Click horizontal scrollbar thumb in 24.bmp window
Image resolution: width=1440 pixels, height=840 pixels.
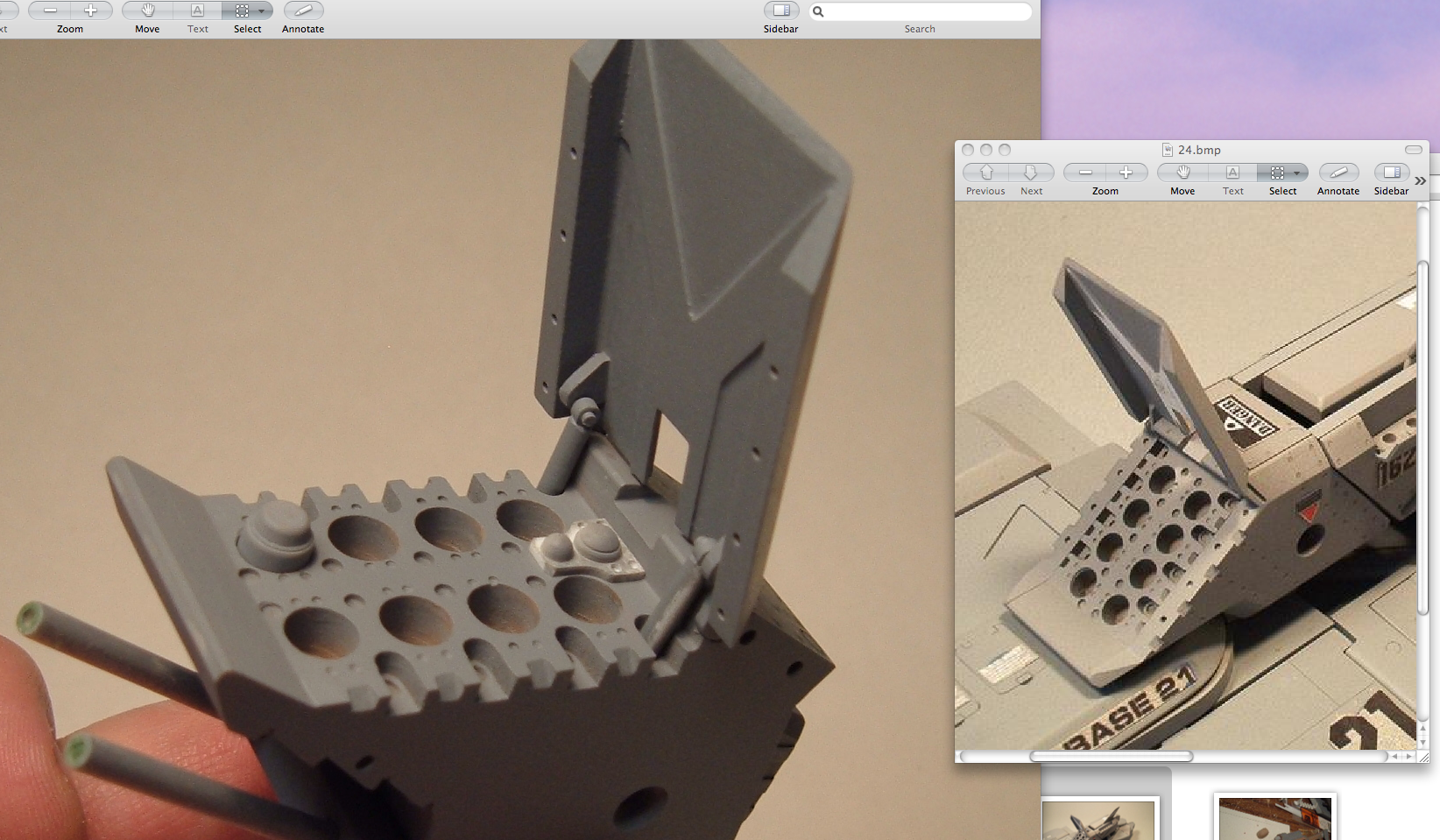[x=1111, y=756]
